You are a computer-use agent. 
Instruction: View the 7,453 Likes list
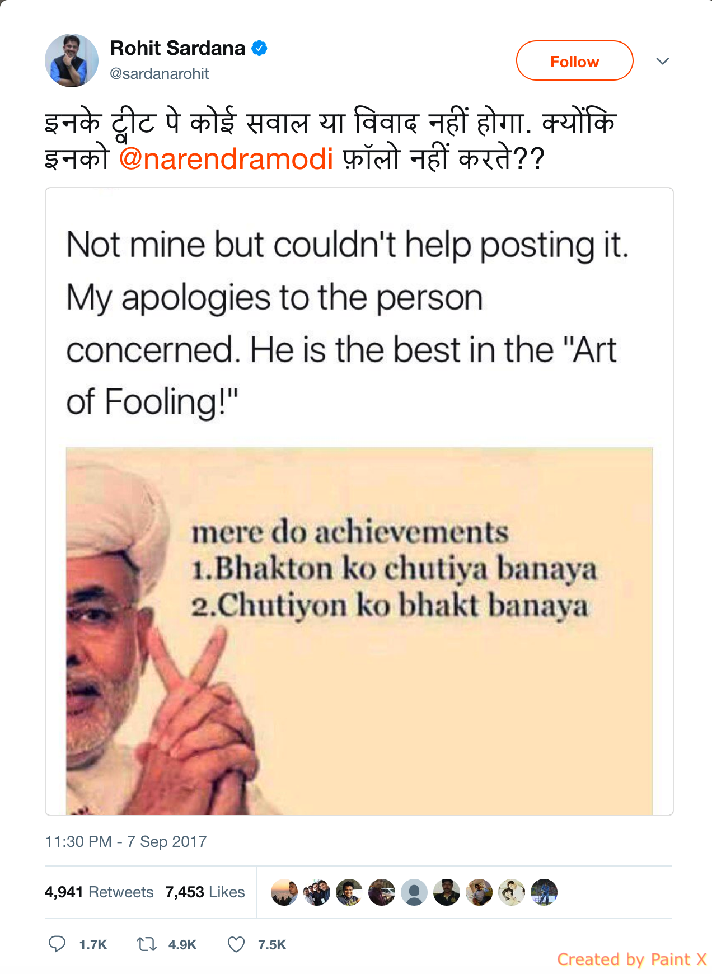[x=205, y=892]
